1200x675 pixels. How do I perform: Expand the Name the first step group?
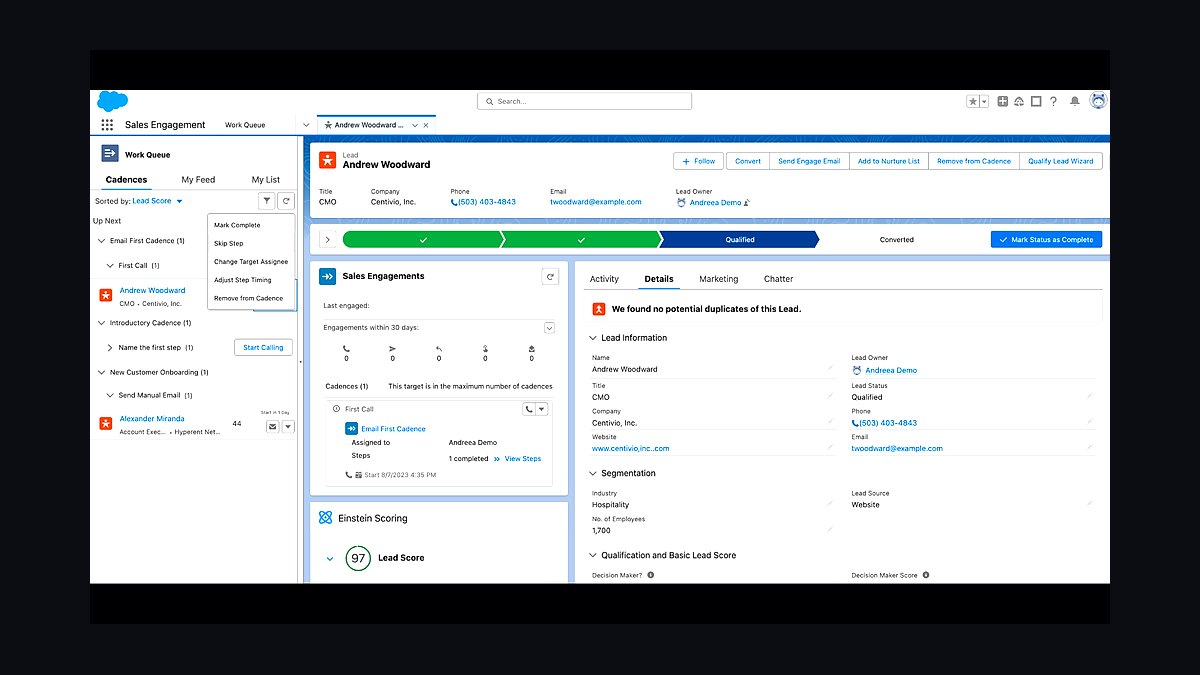tap(110, 348)
